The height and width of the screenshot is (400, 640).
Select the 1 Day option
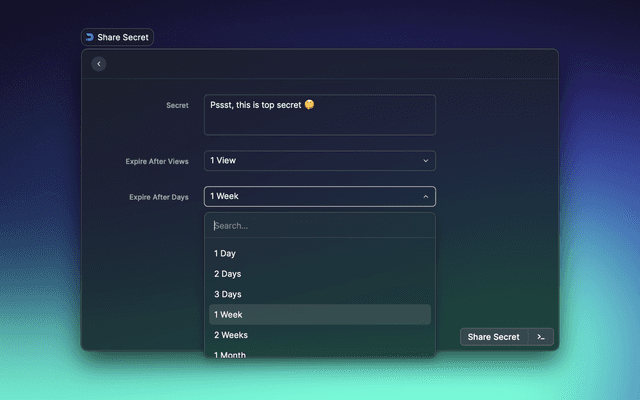click(x=225, y=254)
